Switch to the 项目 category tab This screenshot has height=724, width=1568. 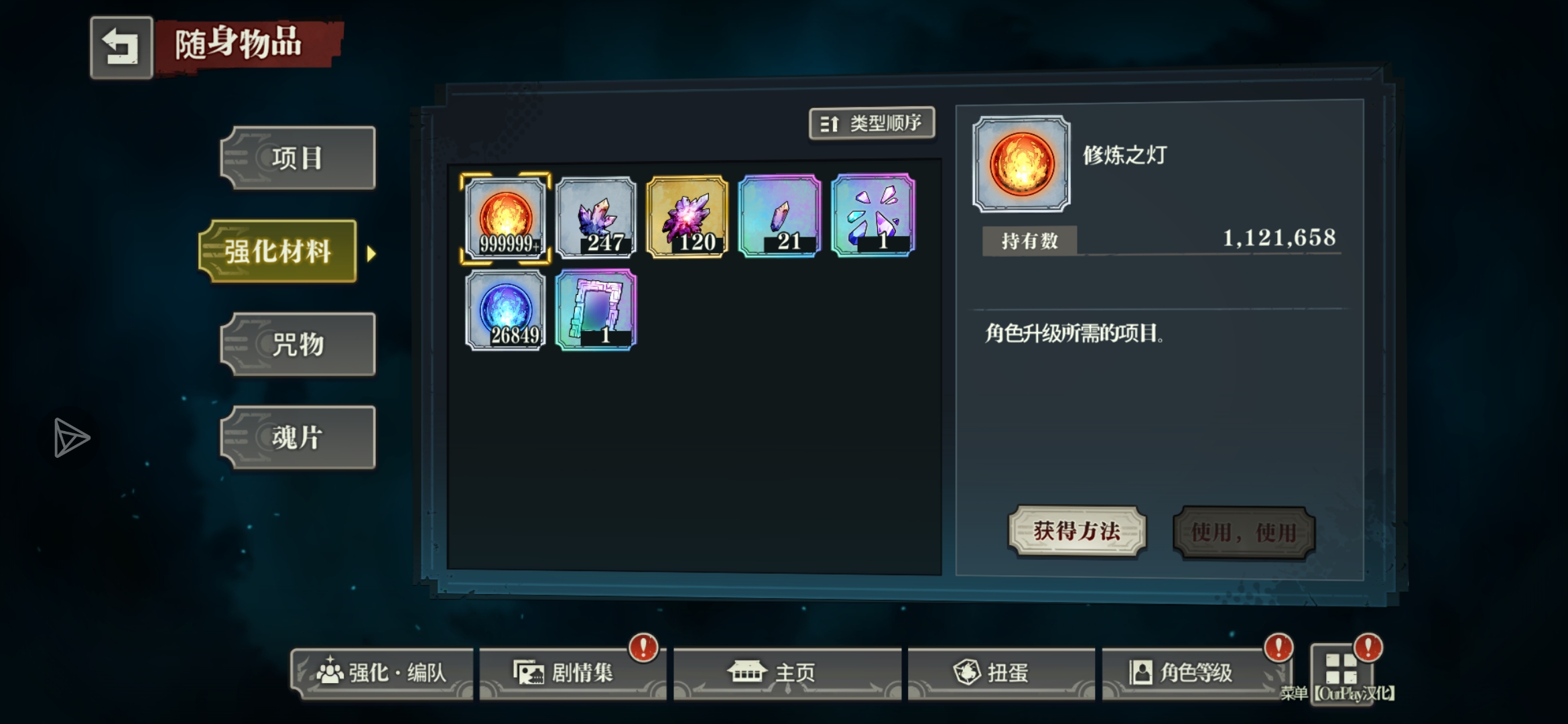298,158
